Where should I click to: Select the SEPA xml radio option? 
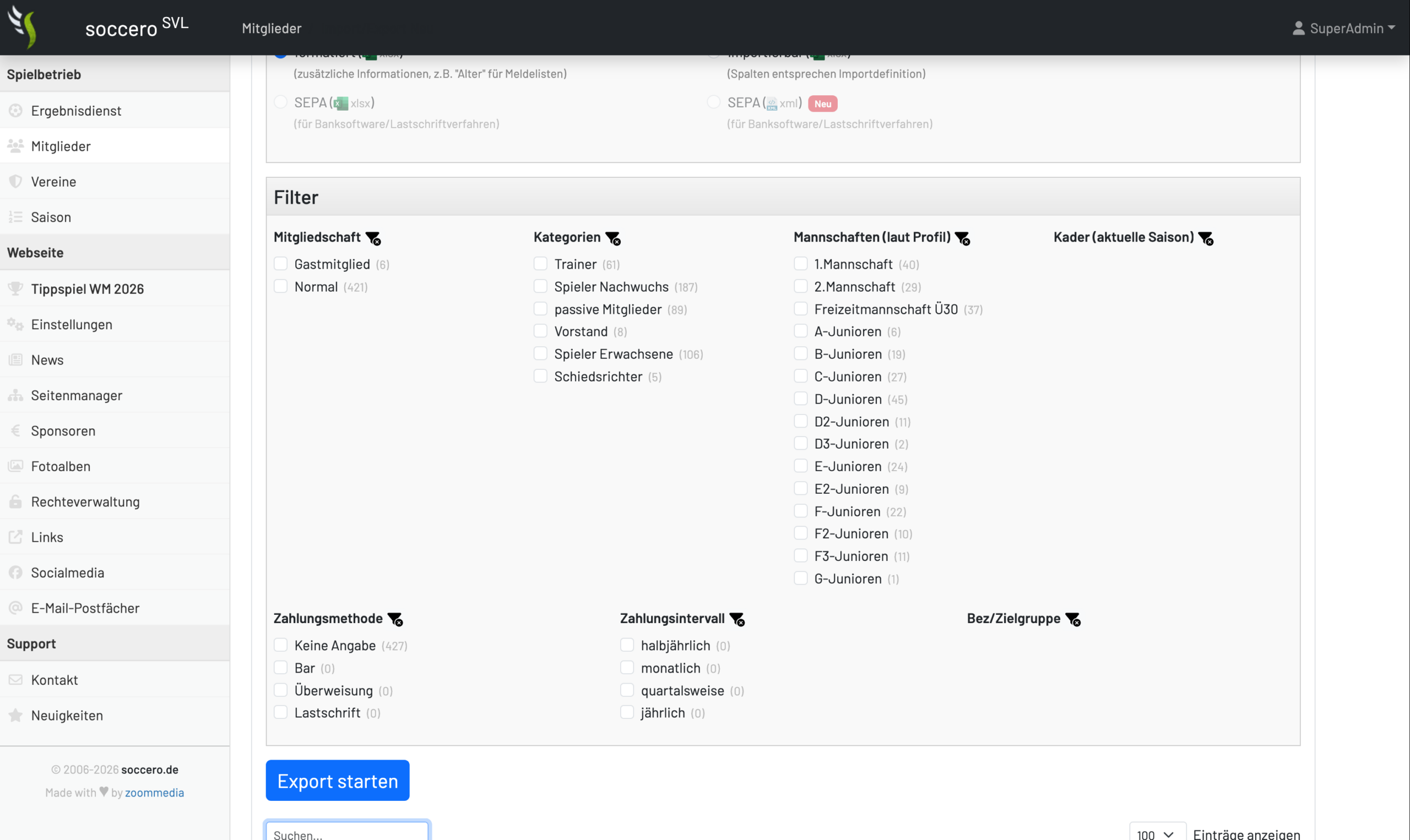[714, 102]
